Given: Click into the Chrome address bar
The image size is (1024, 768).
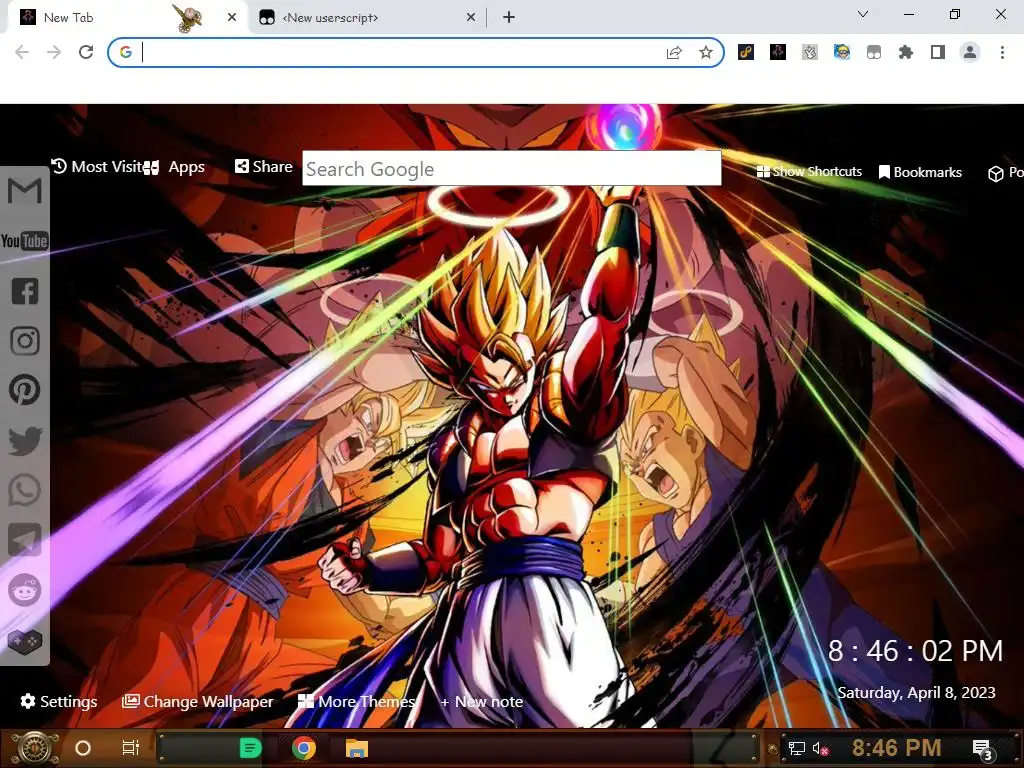Looking at the screenshot, I should coord(398,52).
